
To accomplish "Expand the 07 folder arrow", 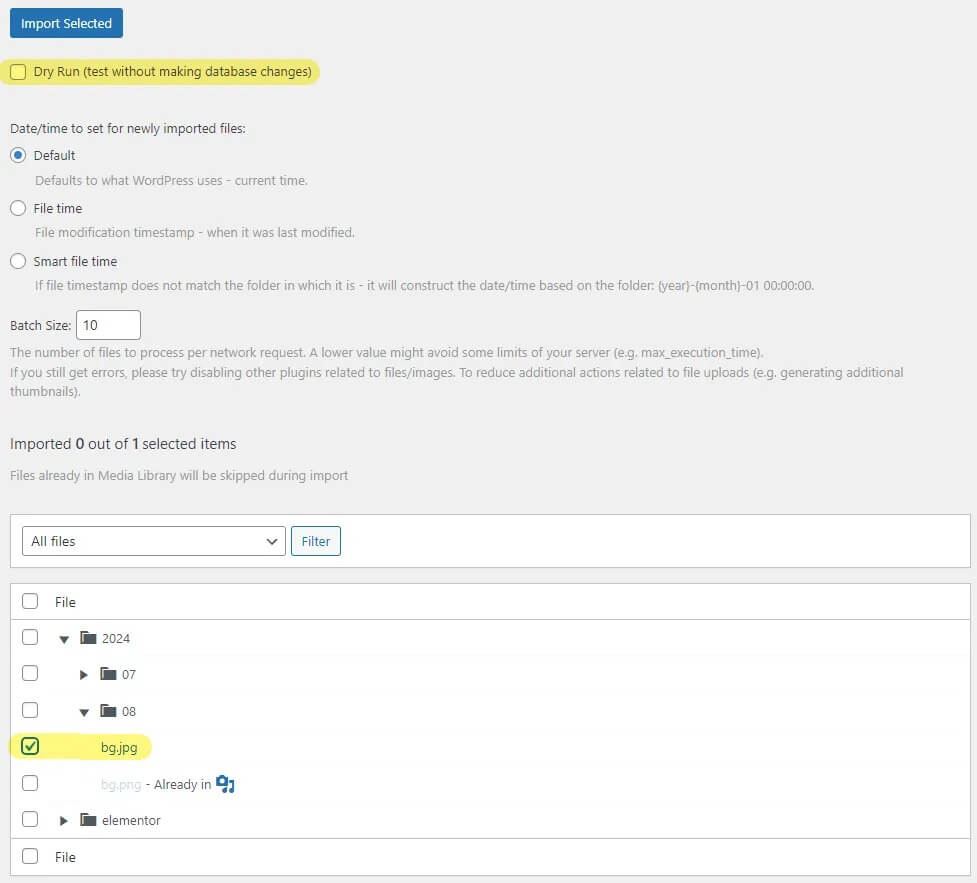I will [x=84, y=675].
